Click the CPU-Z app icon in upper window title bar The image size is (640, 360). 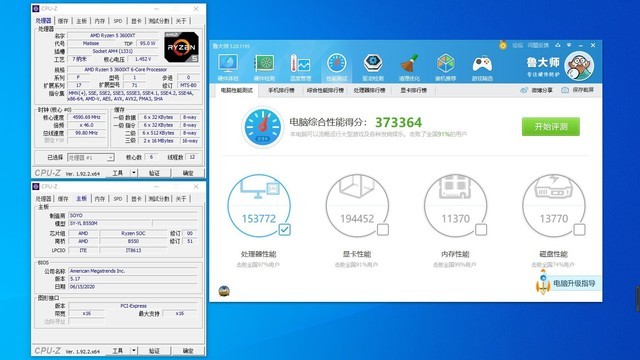[x=36, y=9]
